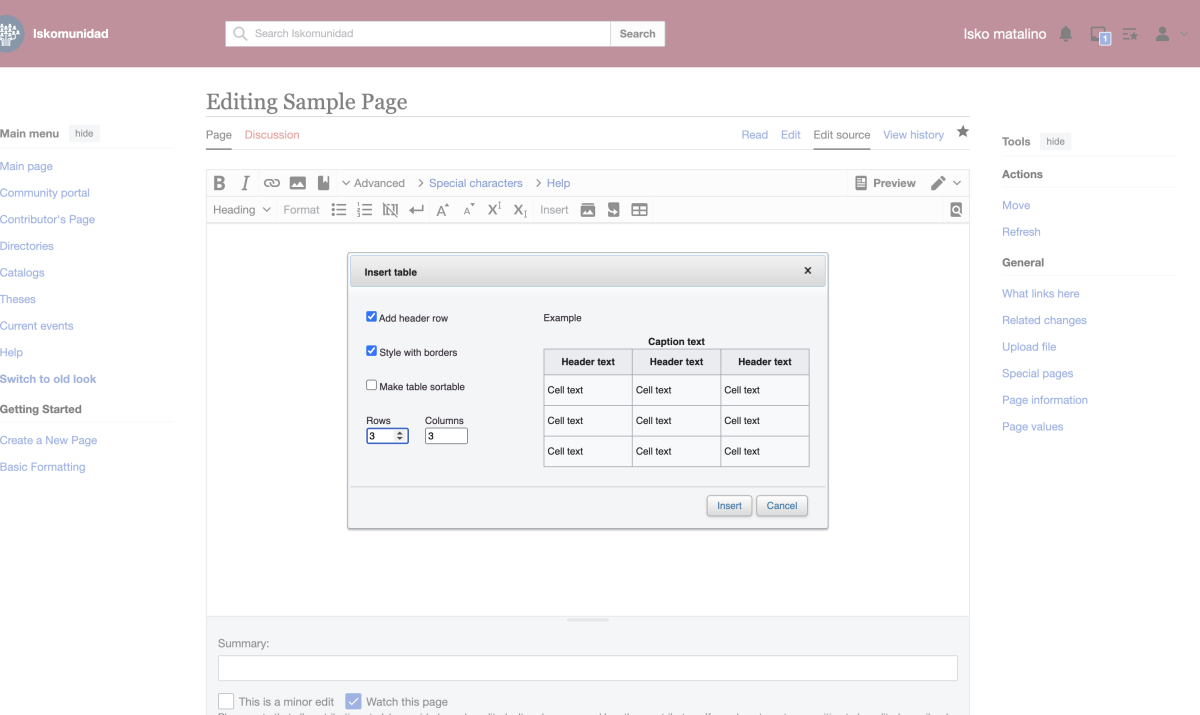Image resolution: width=1200 pixels, height=715 pixels.
Task: Open search and replace with the magnifier icon
Action: (x=955, y=209)
